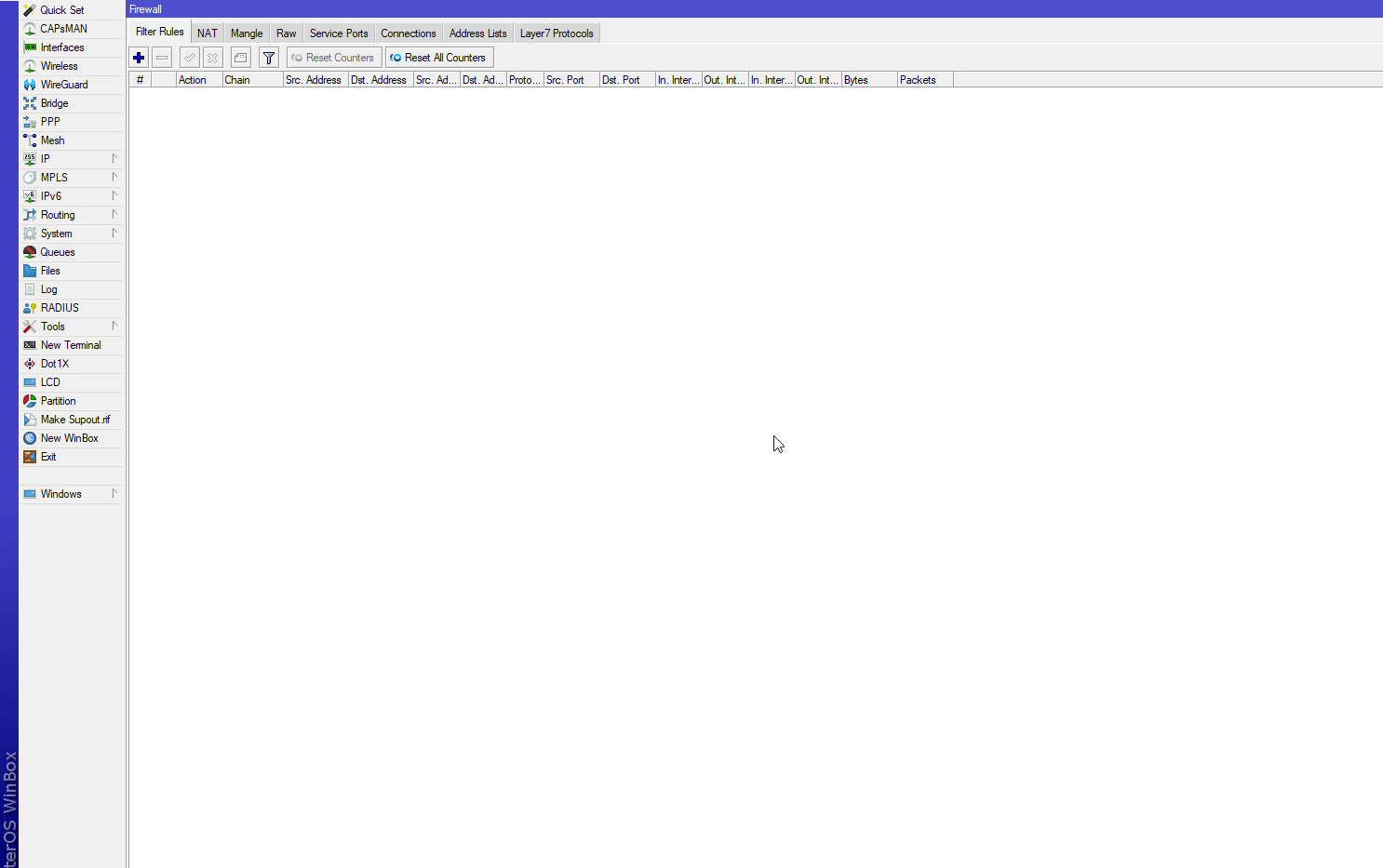The height and width of the screenshot is (868, 1383).
Task: Add a new firewall filter rule
Action: [x=139, y=58]
